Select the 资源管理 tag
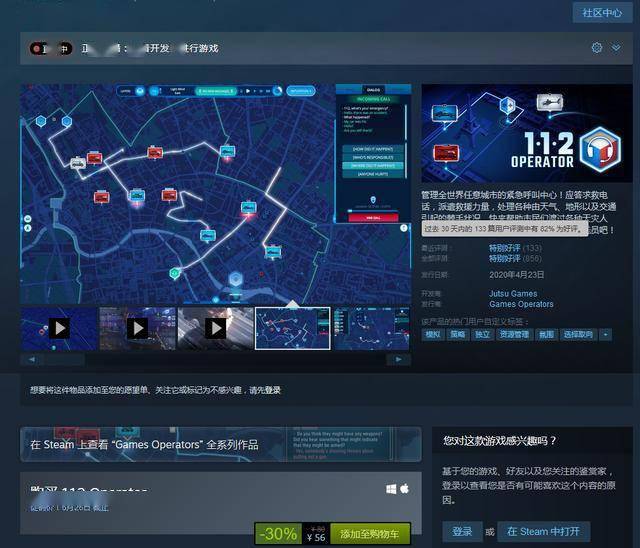 point(514,335)
